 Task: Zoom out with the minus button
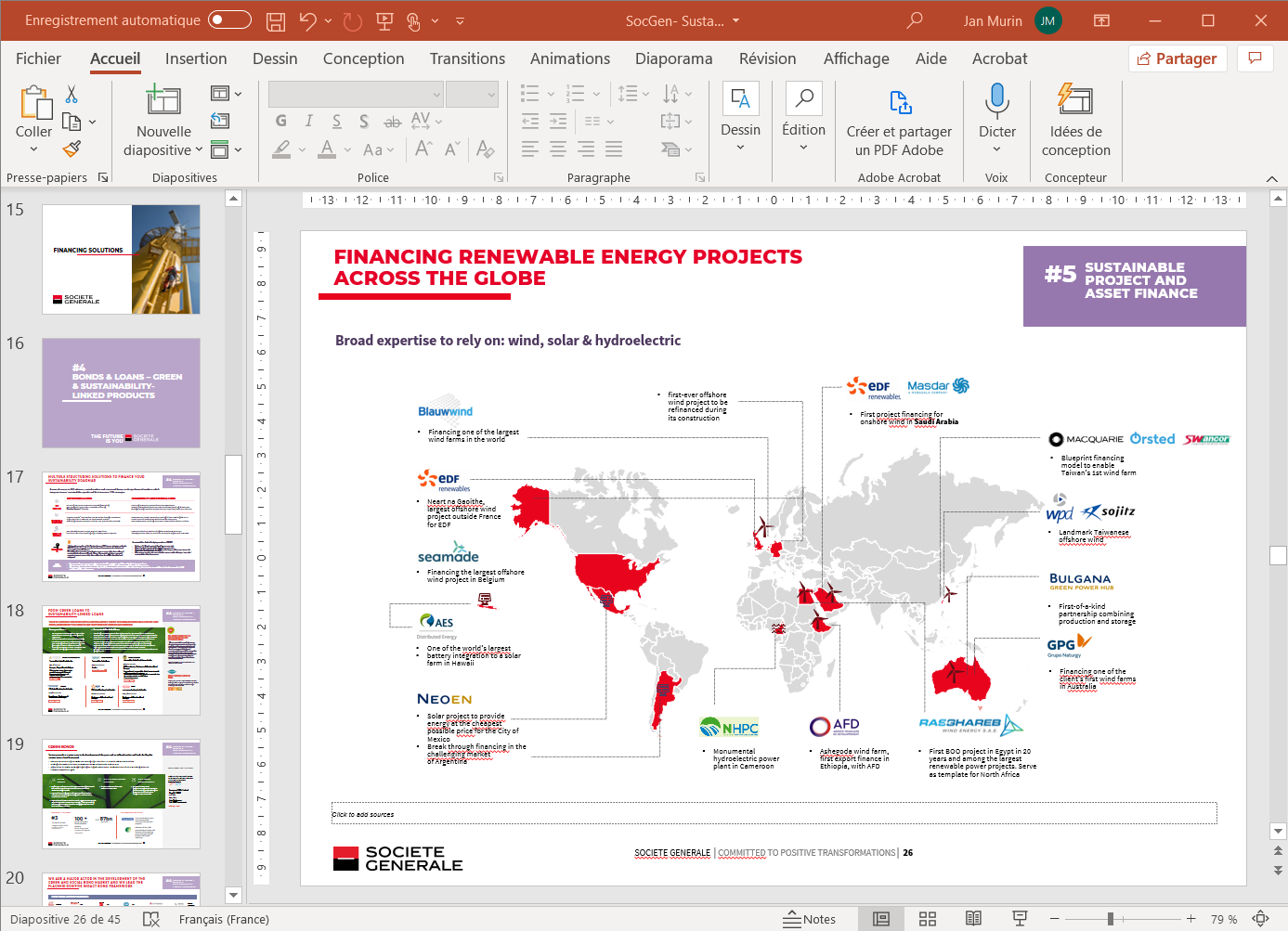[x=1054, y=919]
